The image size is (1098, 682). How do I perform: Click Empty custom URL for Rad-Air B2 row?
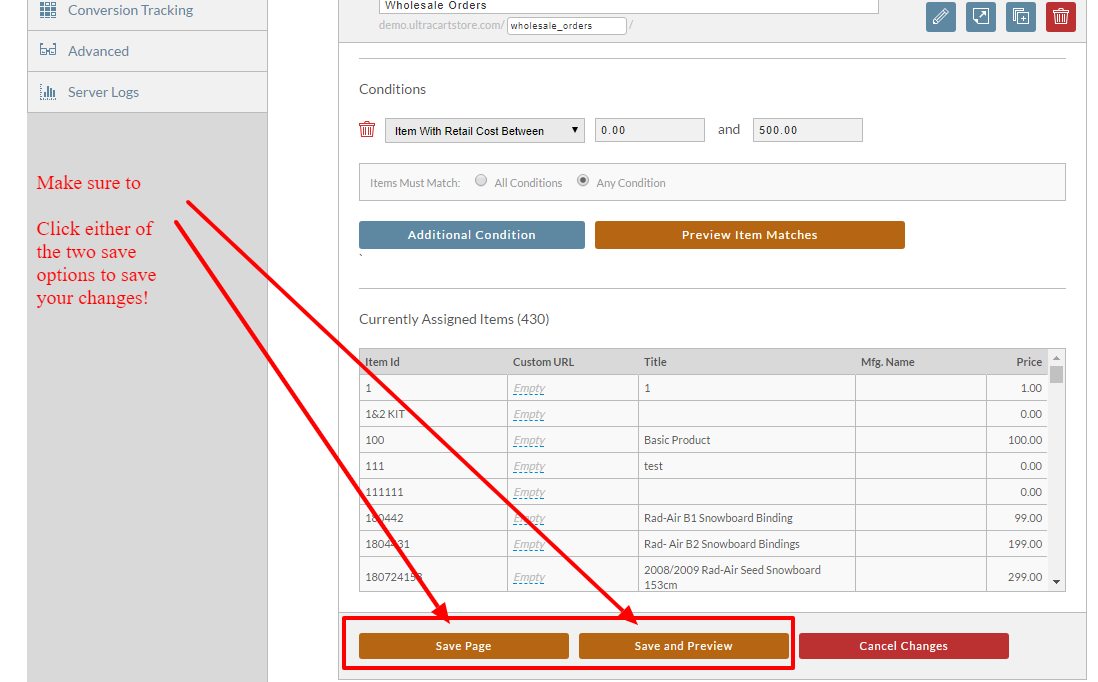coord(529,543)
